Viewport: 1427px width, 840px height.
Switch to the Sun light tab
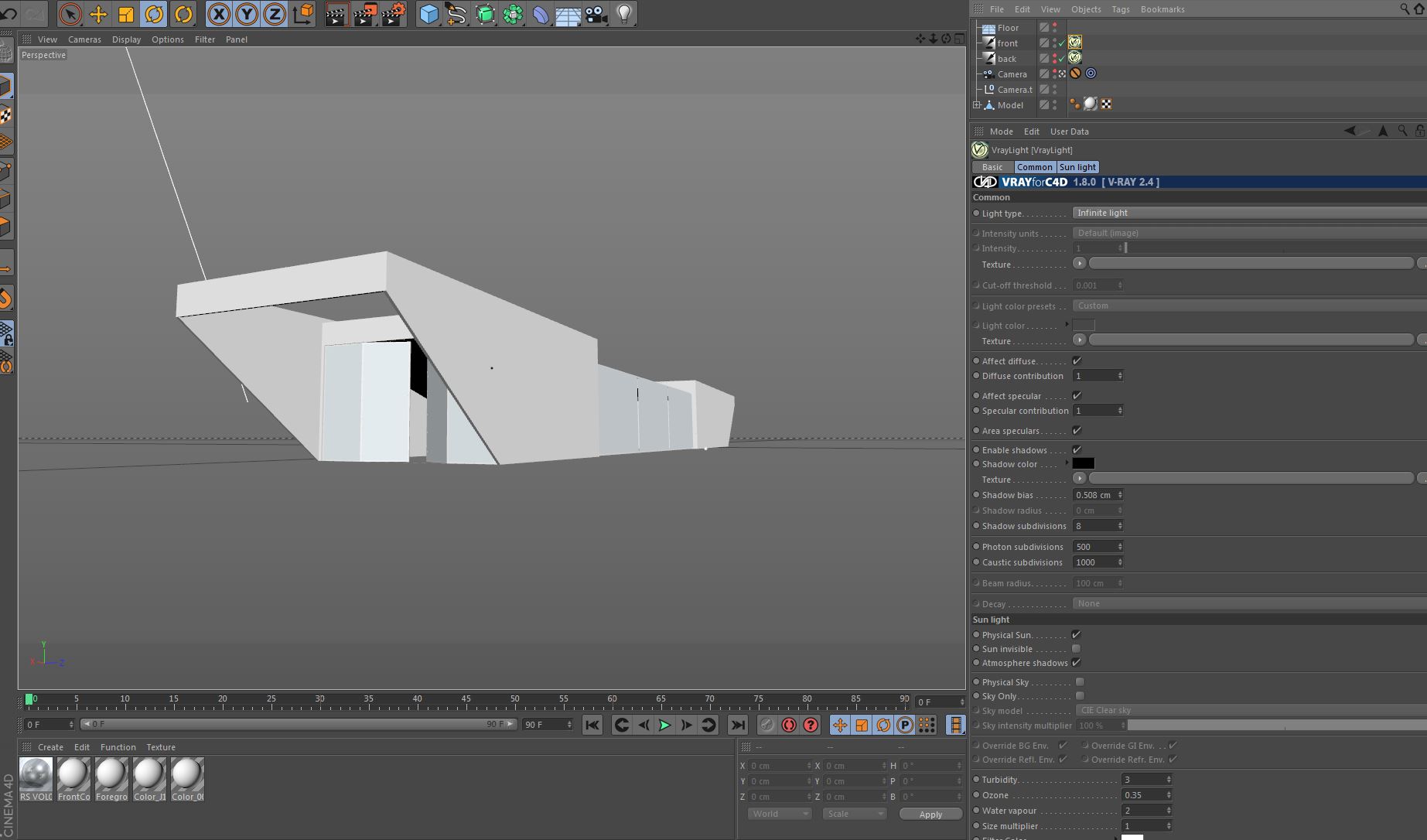[x=1077, y=167]
